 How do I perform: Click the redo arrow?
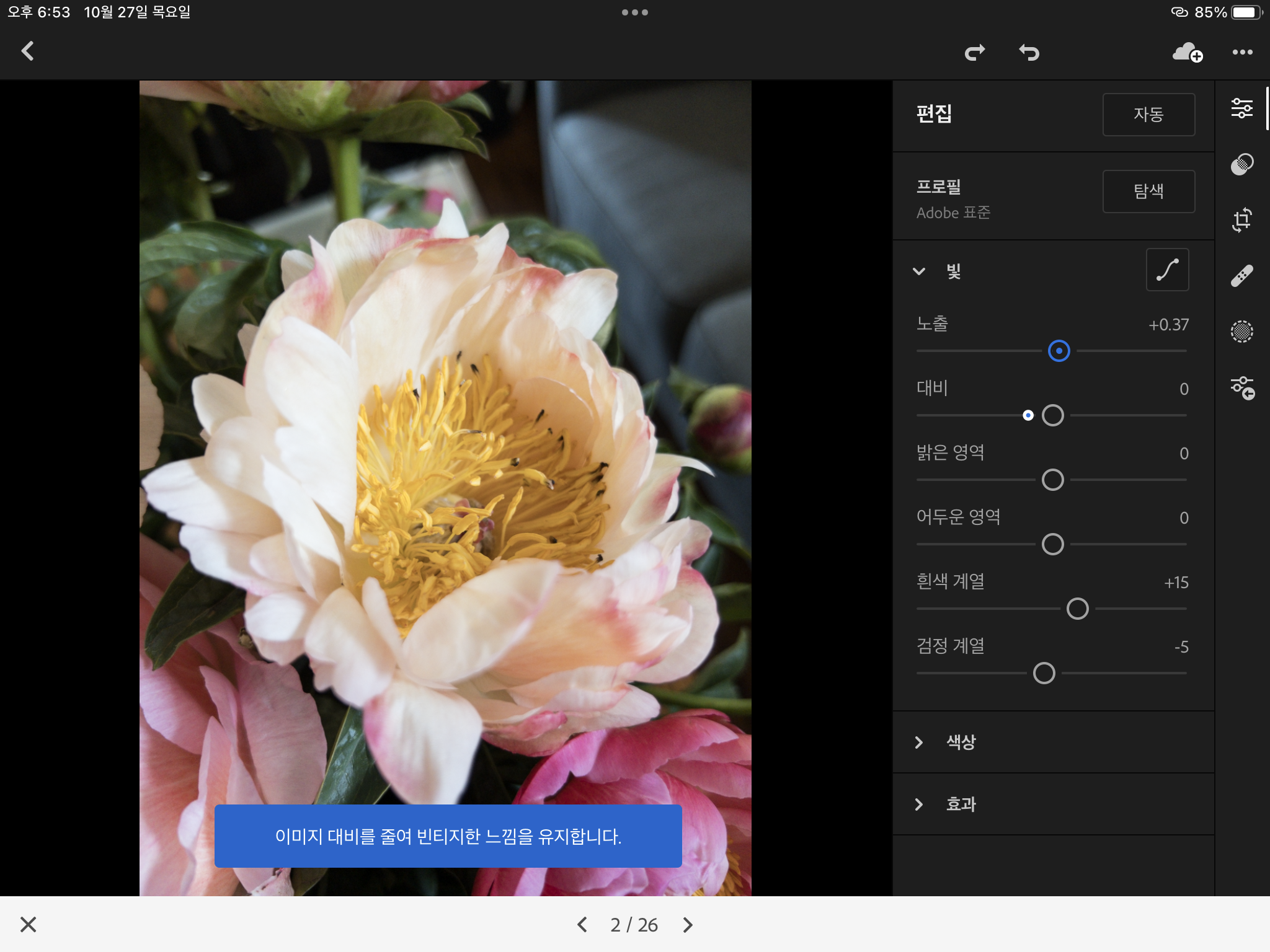[975, 53]
